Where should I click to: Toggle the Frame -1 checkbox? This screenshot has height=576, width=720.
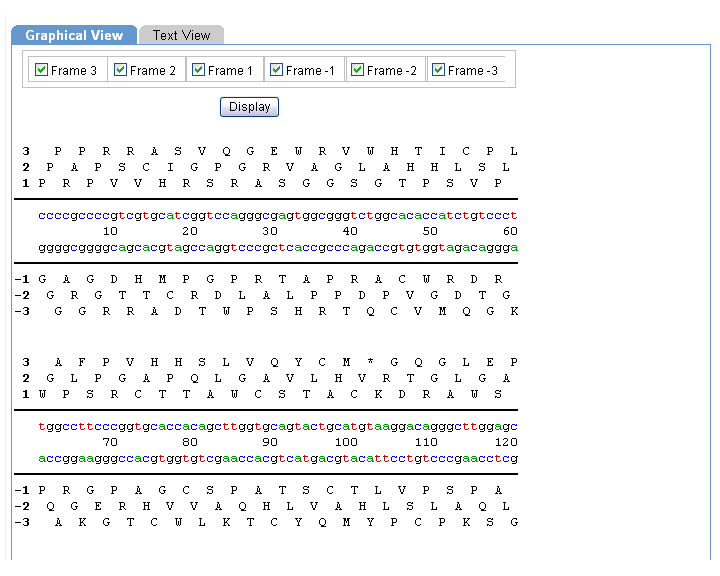click(276, 70)
